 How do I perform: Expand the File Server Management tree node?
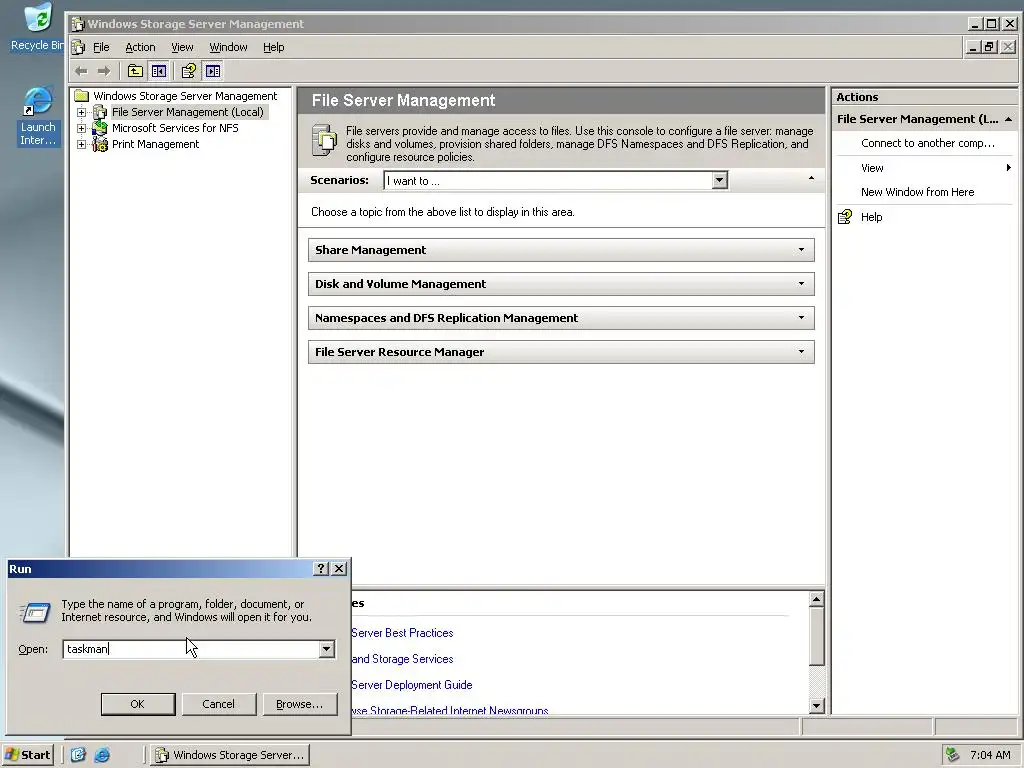pos(82,112)
